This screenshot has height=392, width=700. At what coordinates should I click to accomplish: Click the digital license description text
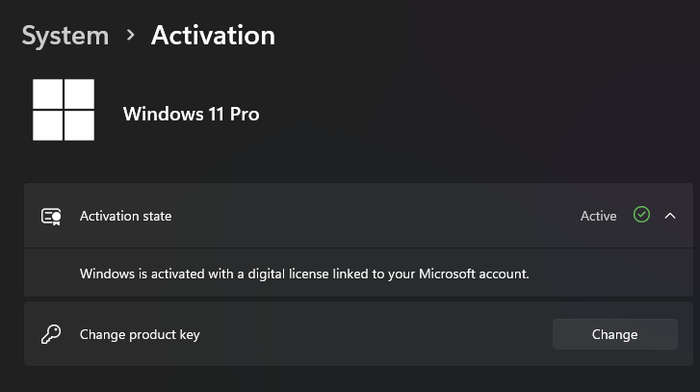pos(304,274)
